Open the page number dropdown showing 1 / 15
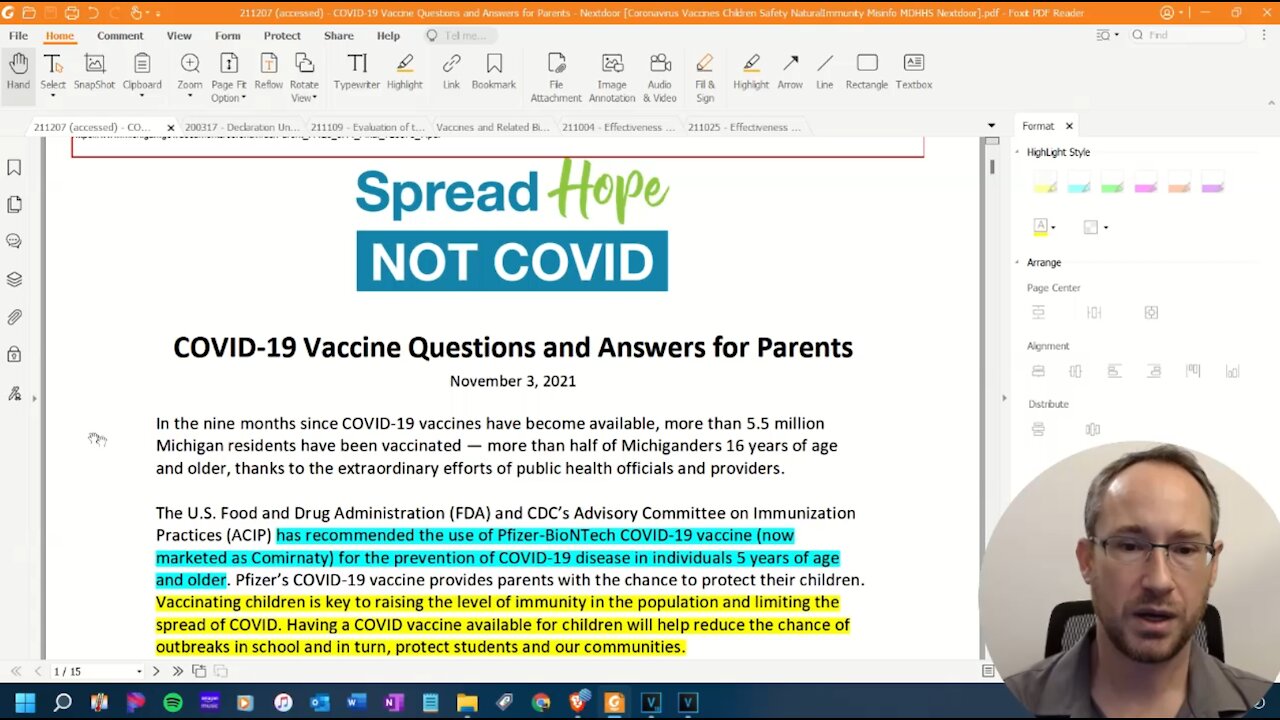 click(x=139, y=671)
